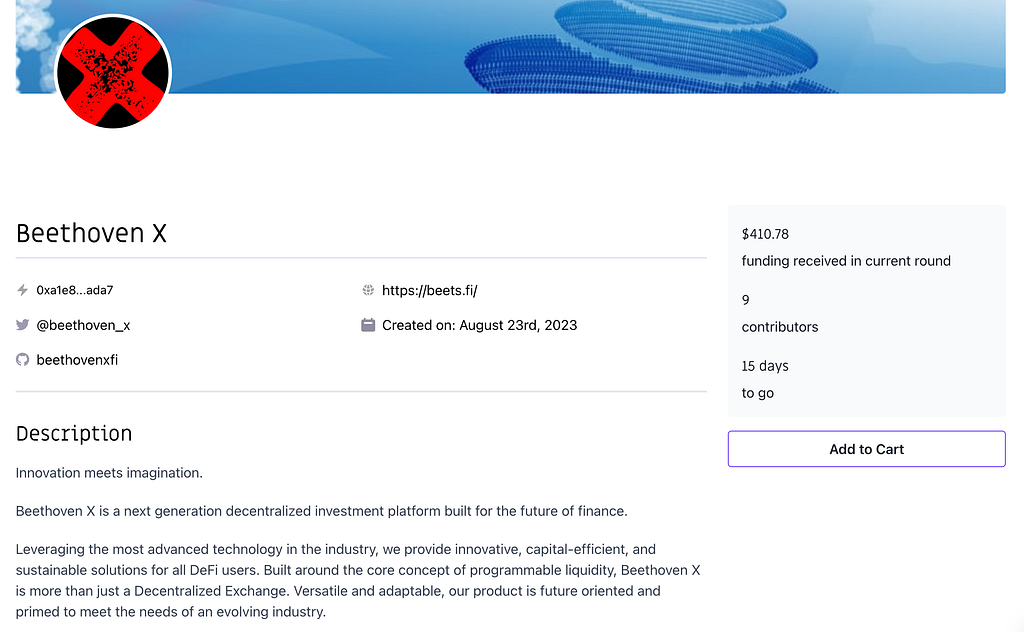Open the @beethoven_x Twitter profile
1024x632 pixels.
click(x=83, y=325)
